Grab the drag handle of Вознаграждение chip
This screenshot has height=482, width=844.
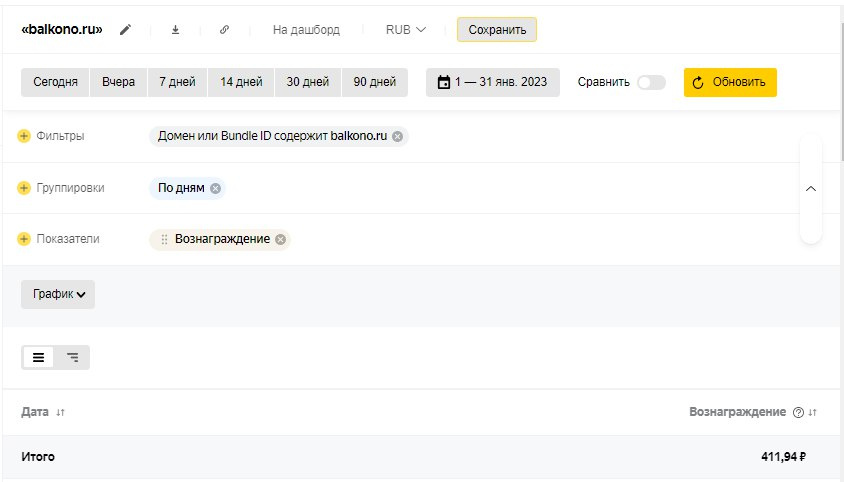pos(164,239)
